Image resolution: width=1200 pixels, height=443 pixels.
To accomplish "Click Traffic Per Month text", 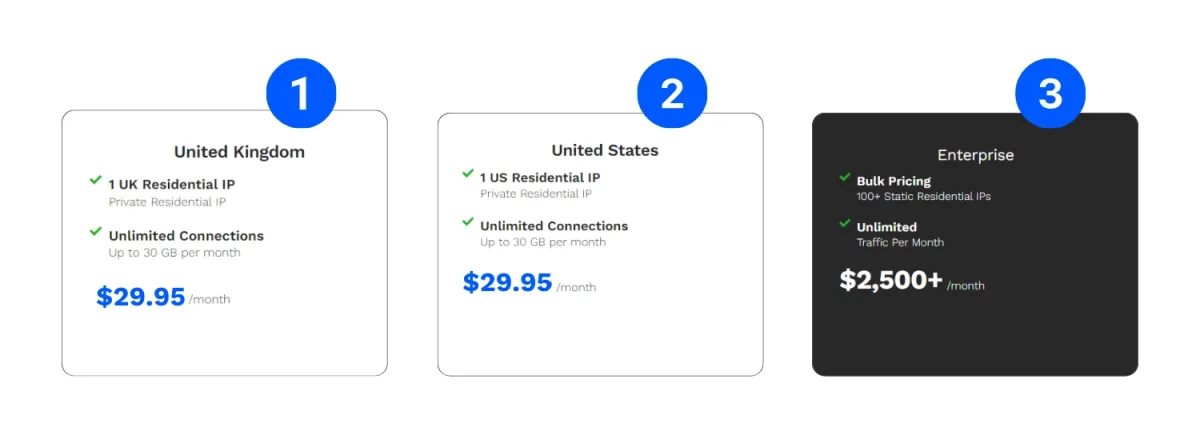I will pos(900,243).
